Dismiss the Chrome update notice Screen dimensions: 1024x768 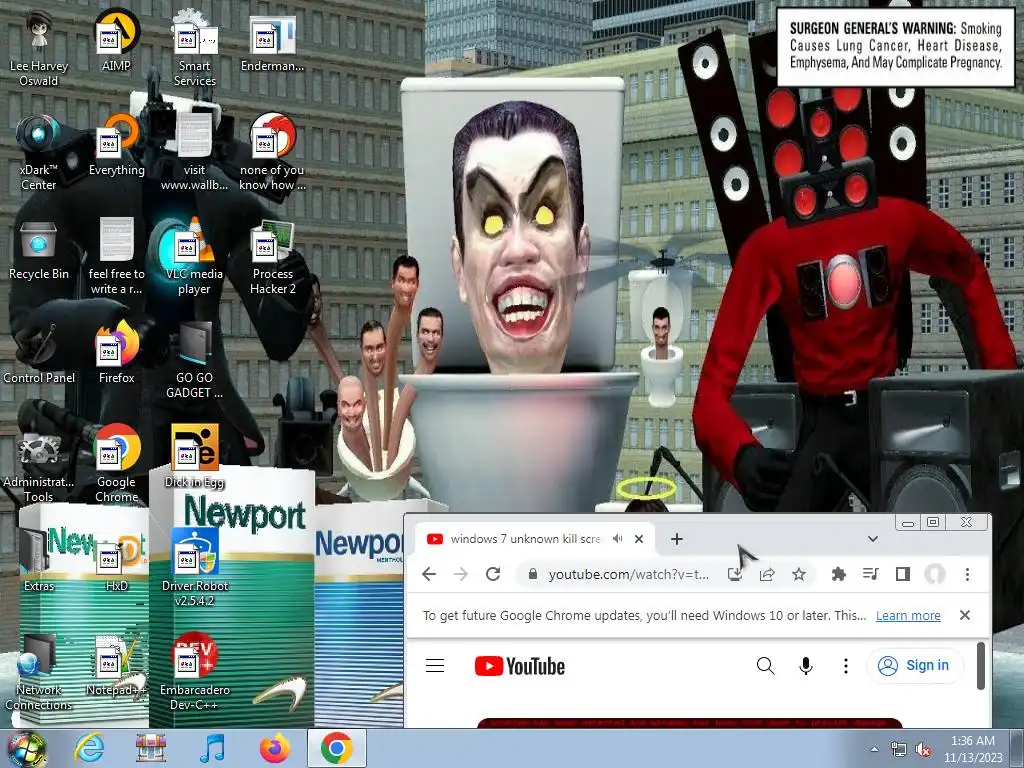(x=965, y=615)
